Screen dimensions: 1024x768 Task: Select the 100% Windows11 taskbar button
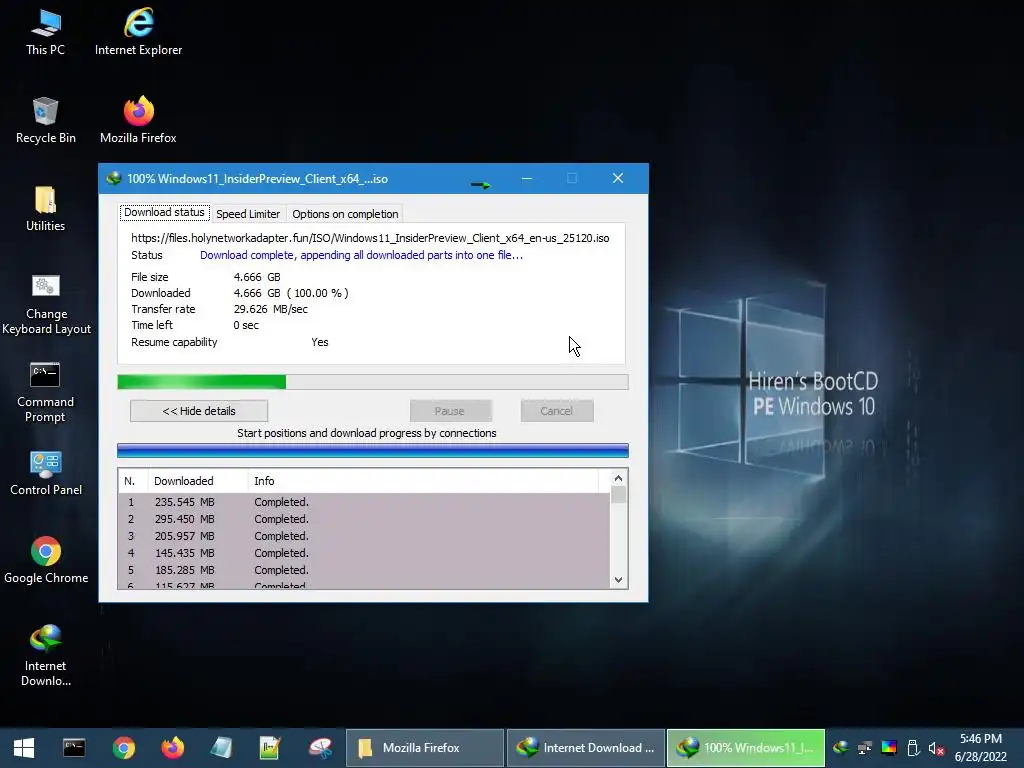click(x=746, y=748)
